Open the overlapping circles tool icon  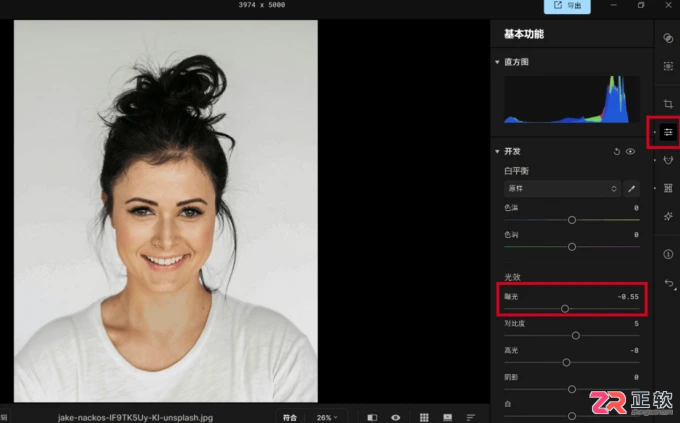click(668, 38)
